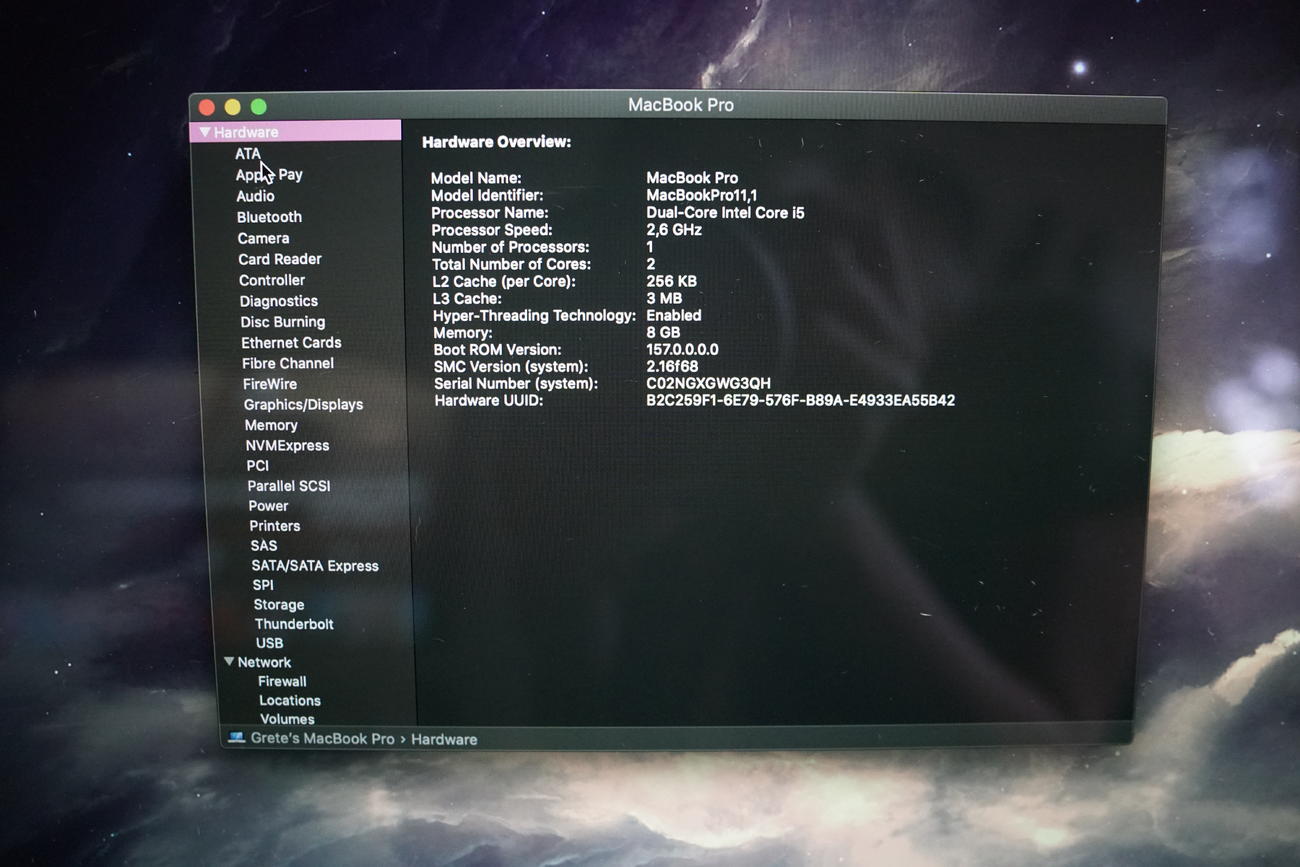
Task: Select Locations under Network
Action: point(290,700)
